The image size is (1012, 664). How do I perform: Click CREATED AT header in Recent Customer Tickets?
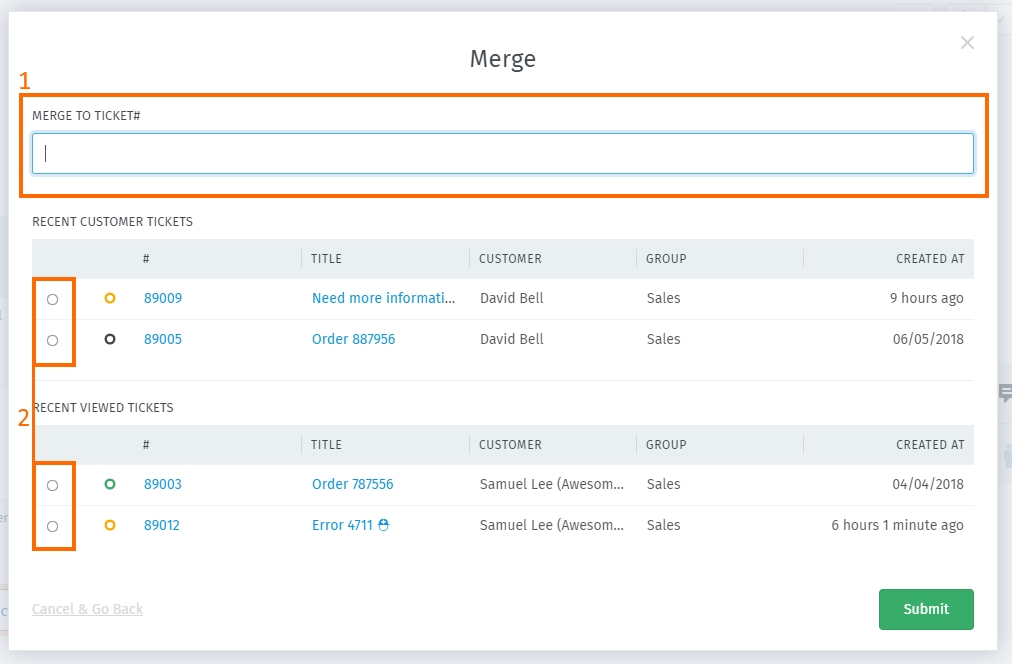[x=930, y=259]
